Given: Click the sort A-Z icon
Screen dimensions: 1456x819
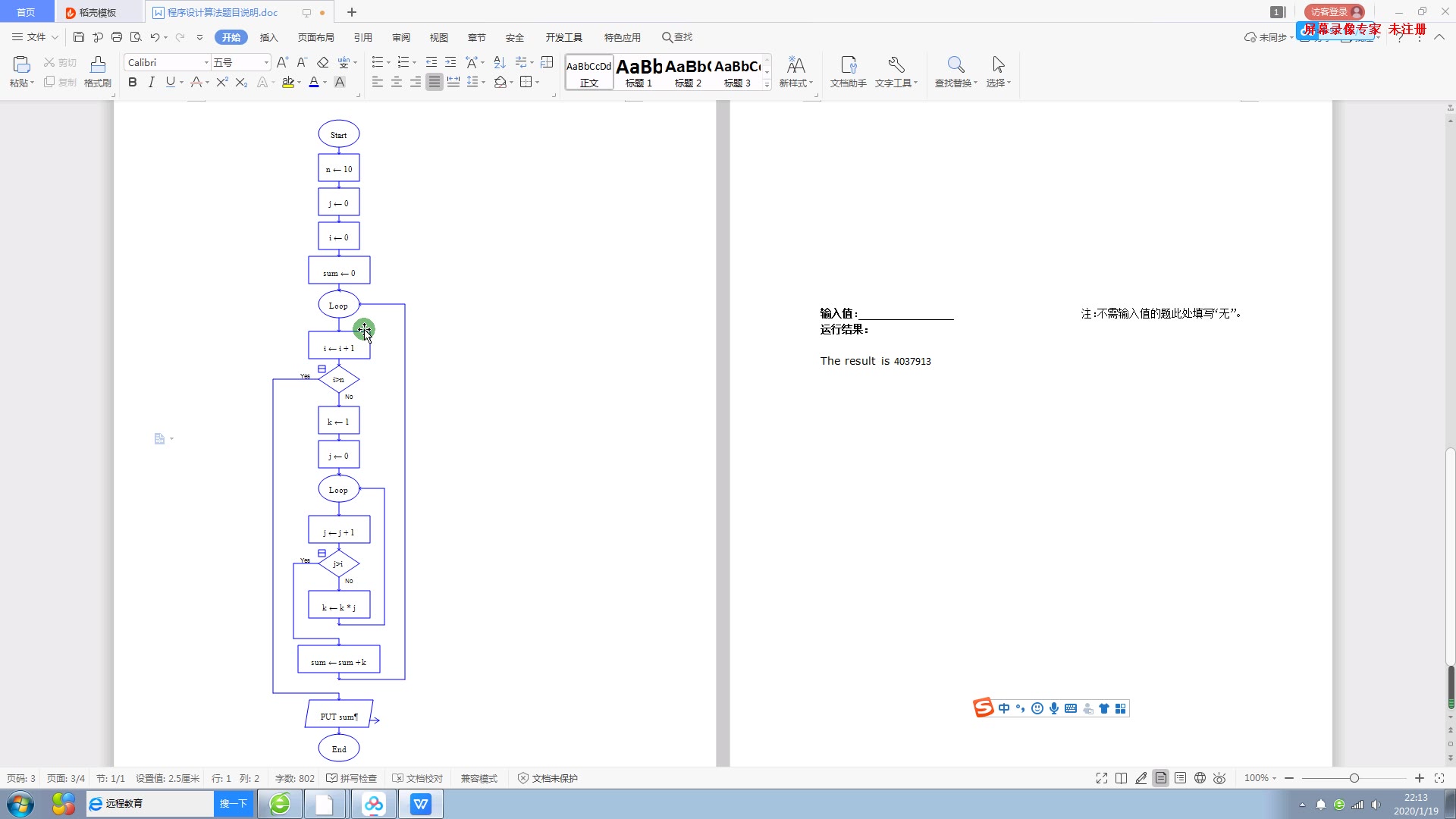Looking at the screenshot, I should [499, 62].
